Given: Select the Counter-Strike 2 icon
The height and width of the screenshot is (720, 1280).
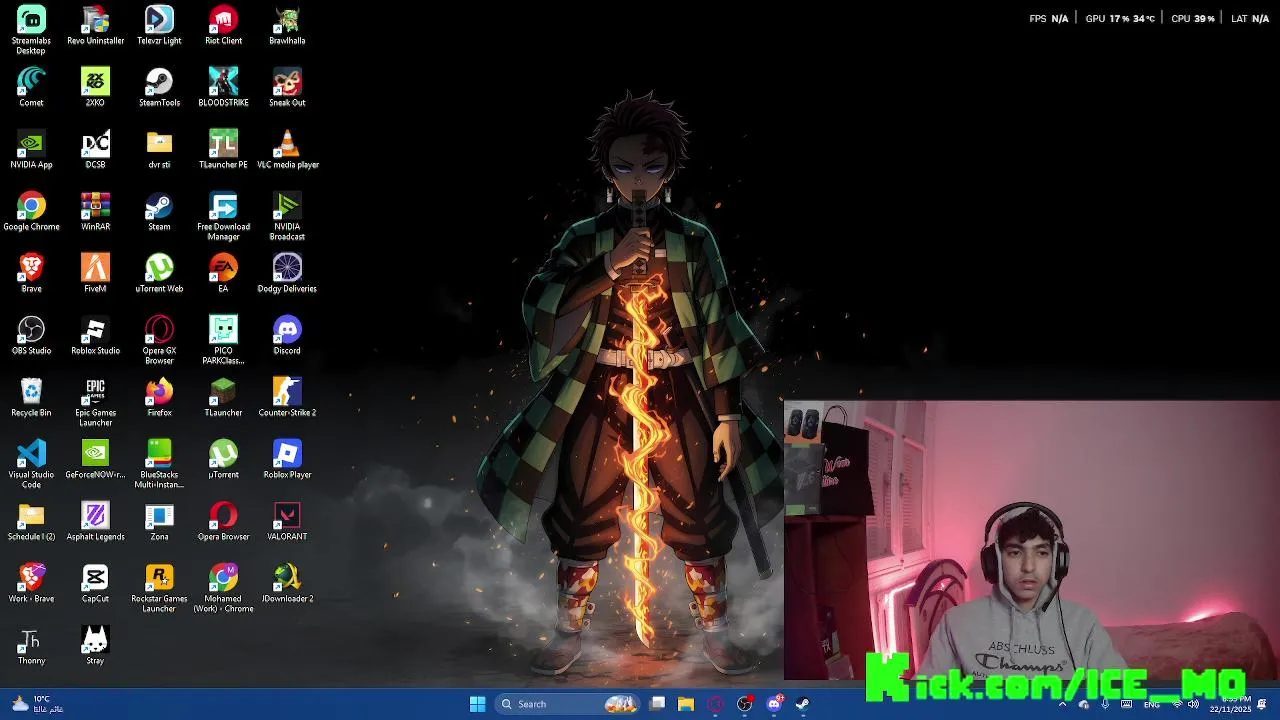Looking at the screenshot, I should pyautogui.click(x=287, y=398).
